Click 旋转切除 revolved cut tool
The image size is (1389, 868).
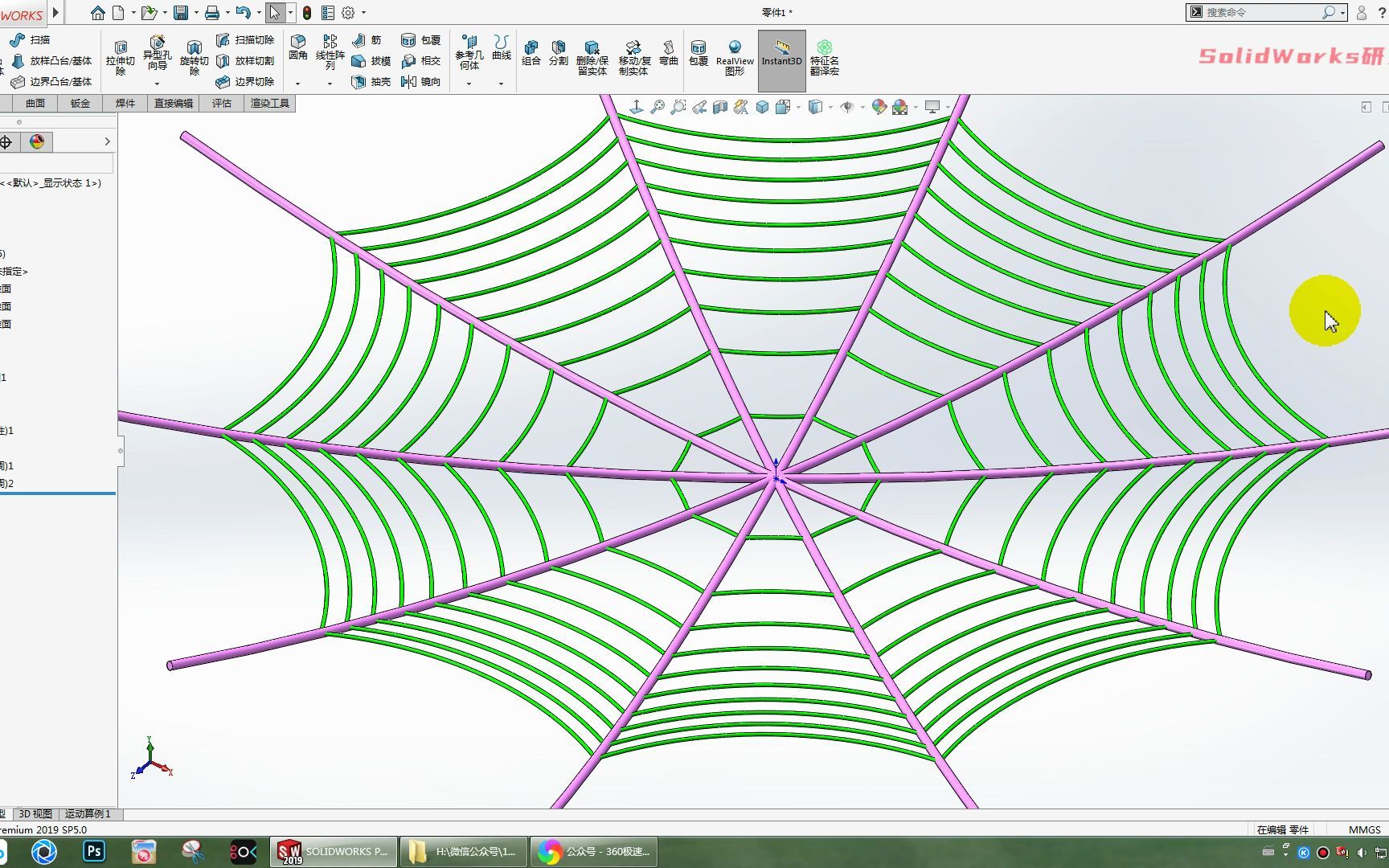[x=194, y=58]
